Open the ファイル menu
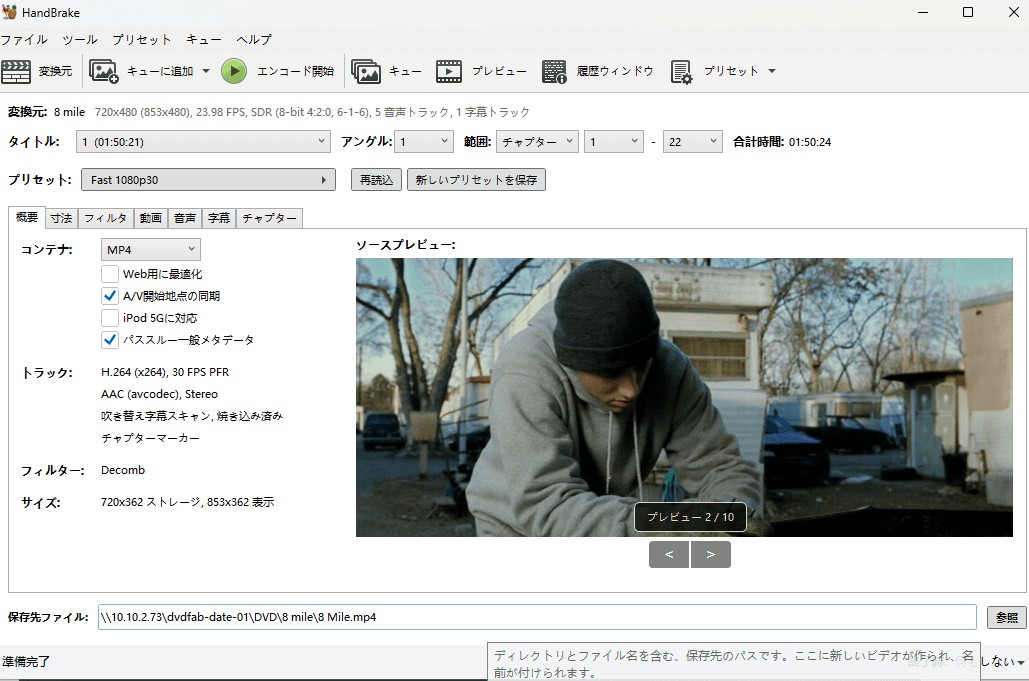Viewport: 1029px width, 681px height. point(24,40)
